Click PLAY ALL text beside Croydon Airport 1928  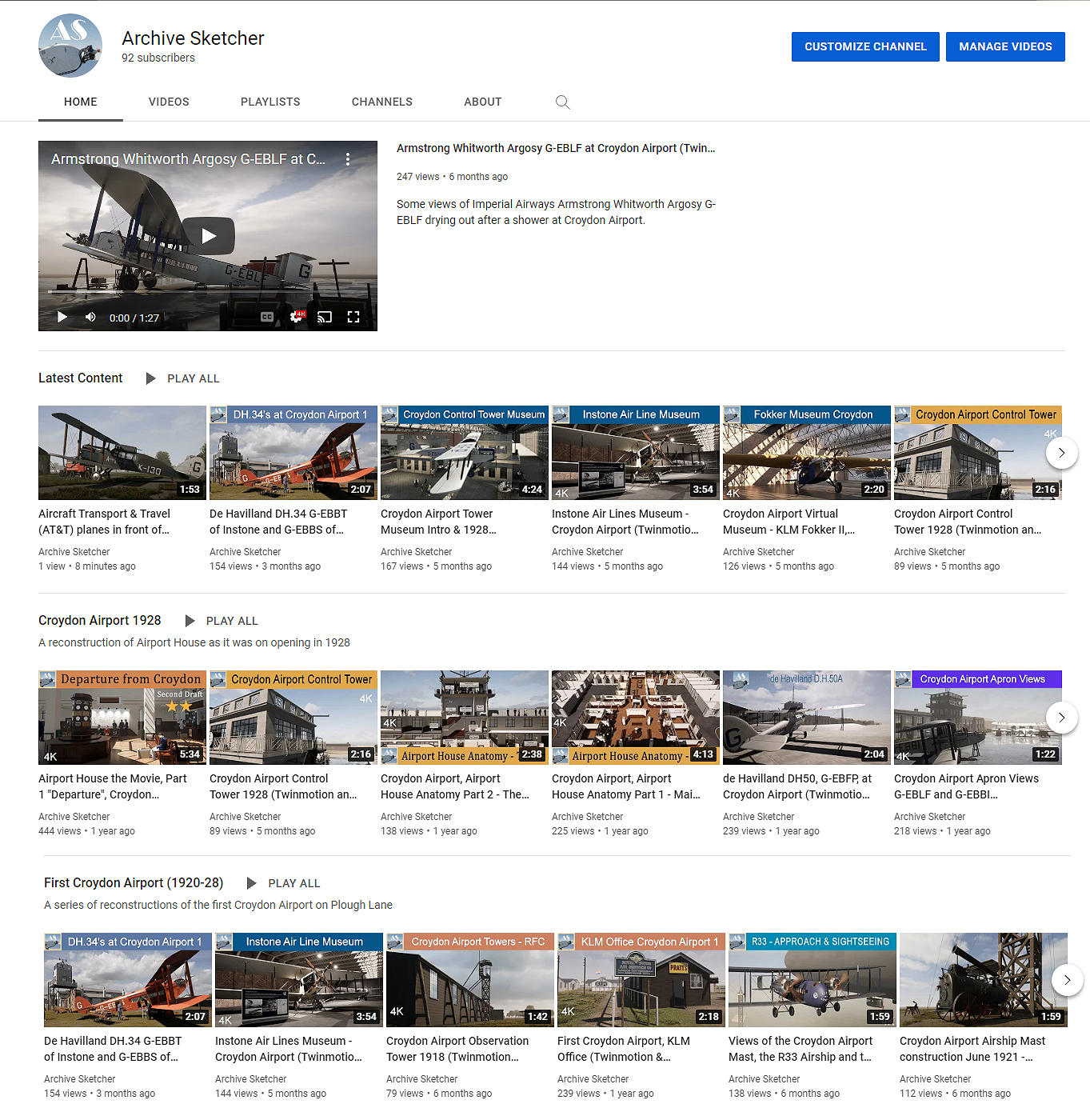[232, 621]
